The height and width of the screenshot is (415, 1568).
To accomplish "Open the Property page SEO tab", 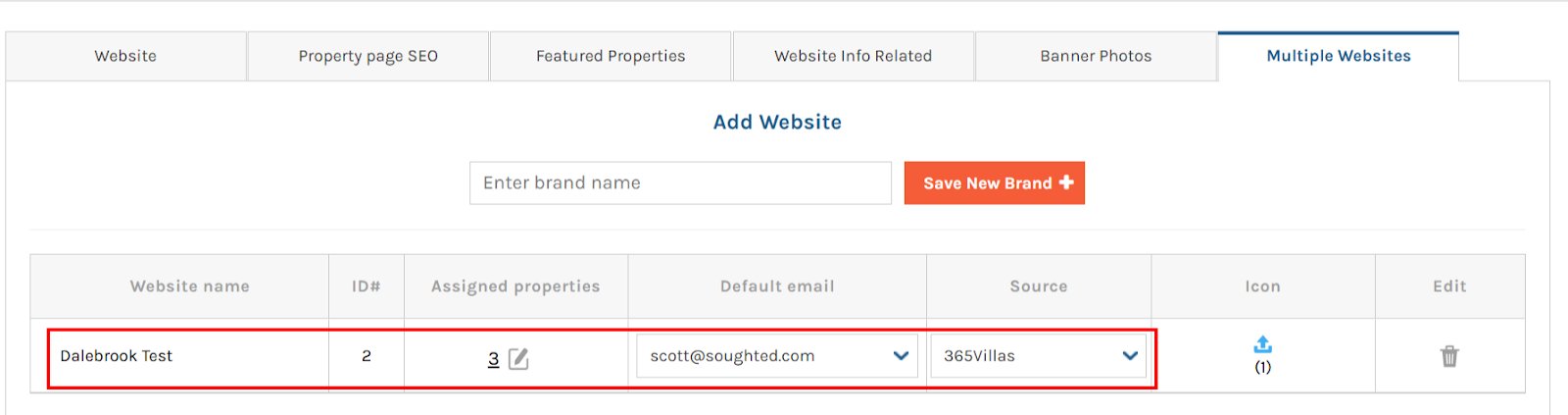I will click(x=367, y=56).
